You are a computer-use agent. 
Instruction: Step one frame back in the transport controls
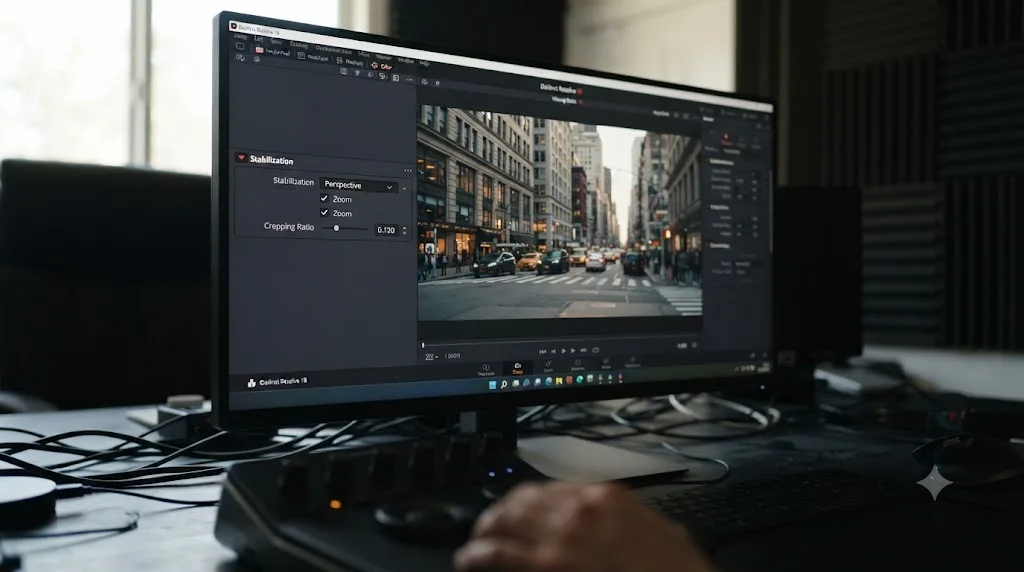(x=553, y=351)
